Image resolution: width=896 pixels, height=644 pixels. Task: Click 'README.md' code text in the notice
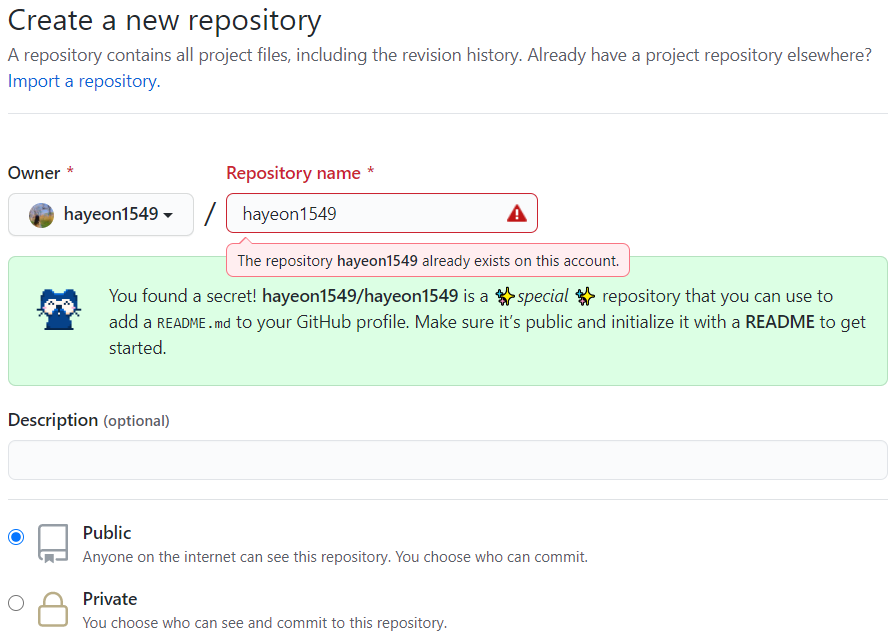tap(194, 323)
